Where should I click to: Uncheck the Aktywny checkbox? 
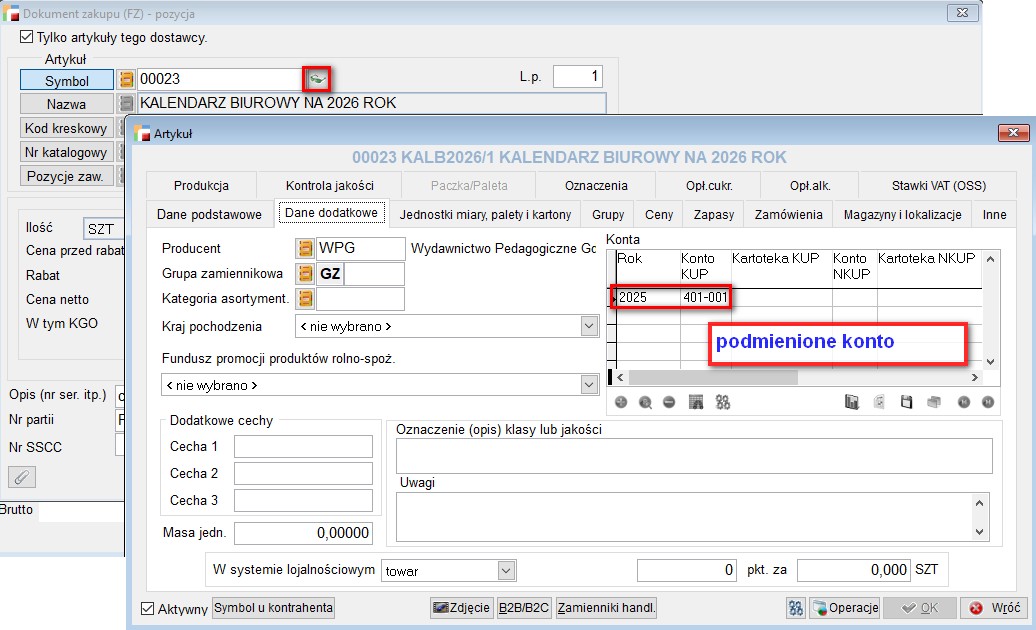tap(148, 608)
